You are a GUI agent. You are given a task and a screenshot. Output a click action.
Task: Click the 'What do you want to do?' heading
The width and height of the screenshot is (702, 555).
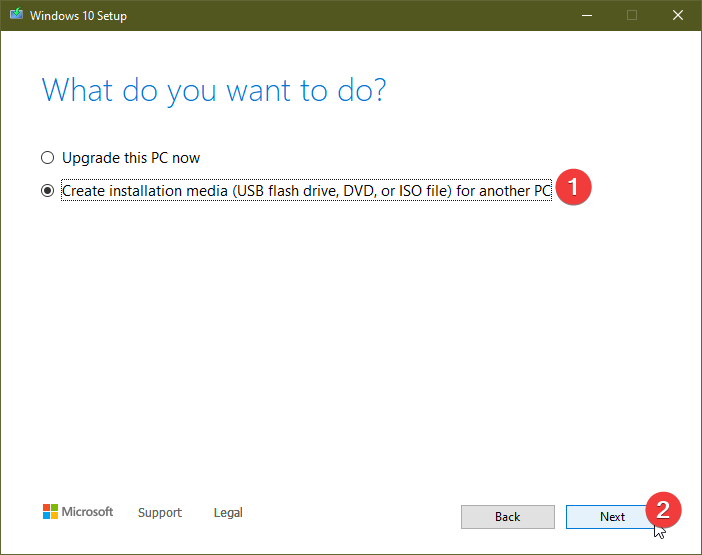(214, 91)
